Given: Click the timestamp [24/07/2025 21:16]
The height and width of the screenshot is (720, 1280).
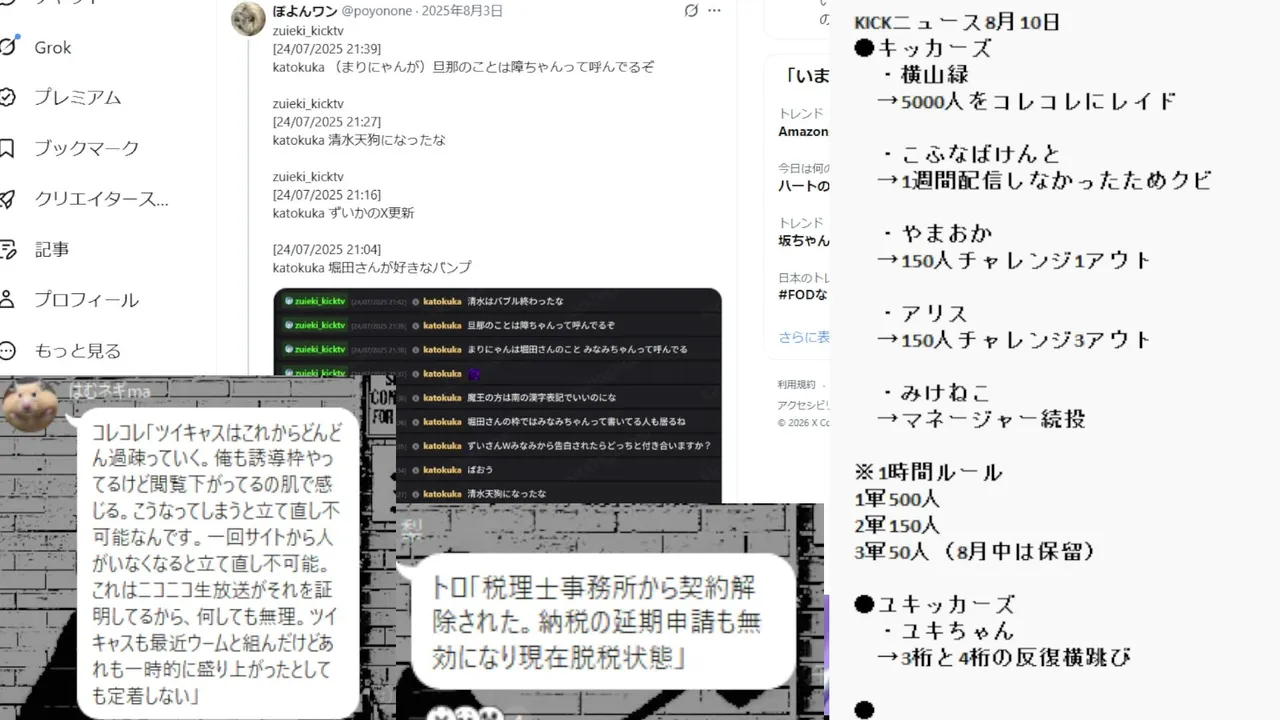Looking at the screenshot, I should pos(327,195).
